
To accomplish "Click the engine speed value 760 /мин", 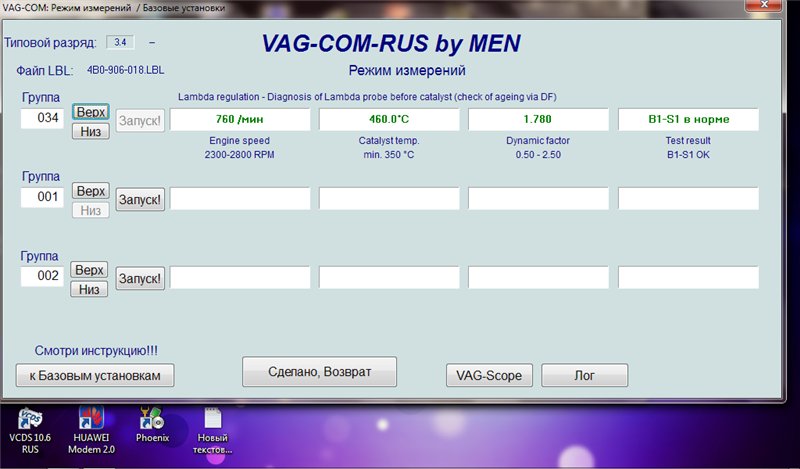I will coord(240,119).
